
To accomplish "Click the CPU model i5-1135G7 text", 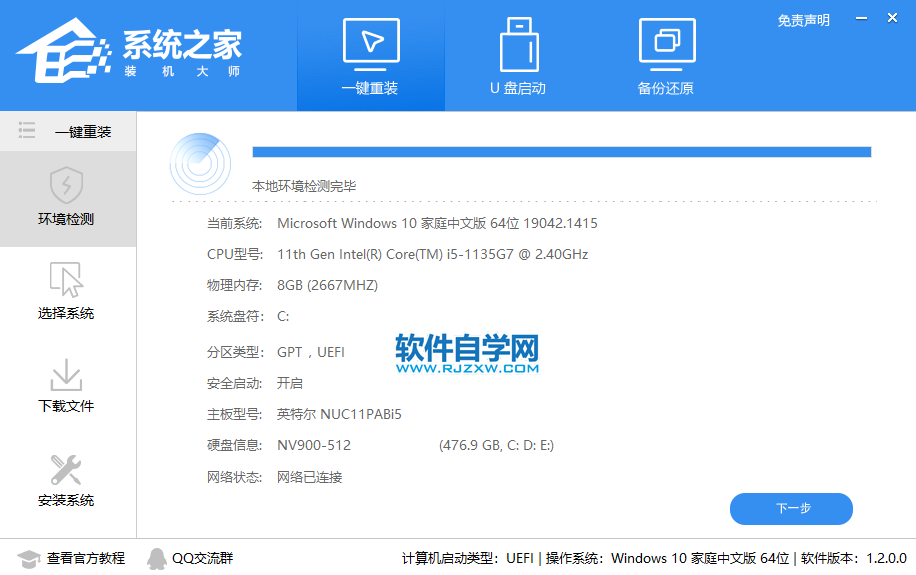I will [x=432, y=254].
